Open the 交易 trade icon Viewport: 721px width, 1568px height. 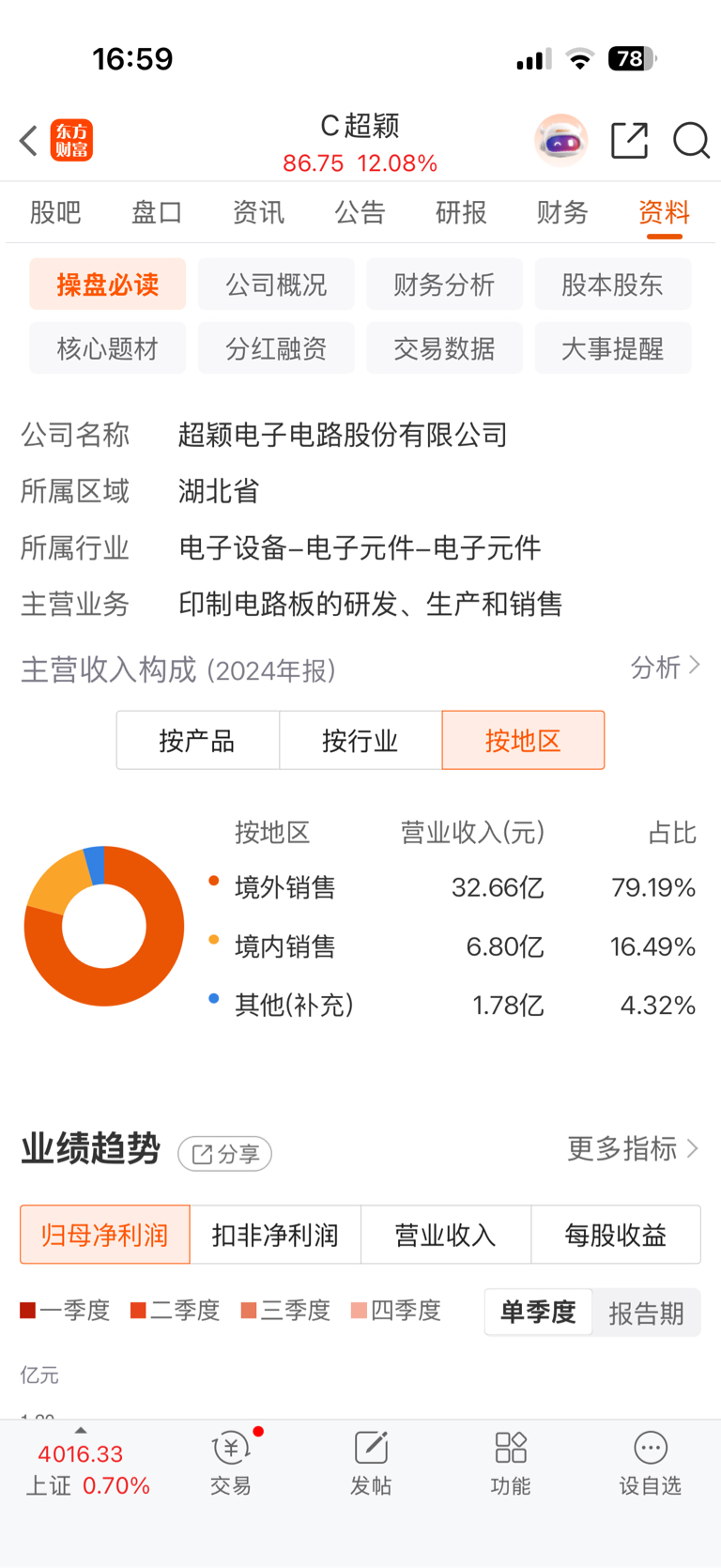[x=231, y=1462]
